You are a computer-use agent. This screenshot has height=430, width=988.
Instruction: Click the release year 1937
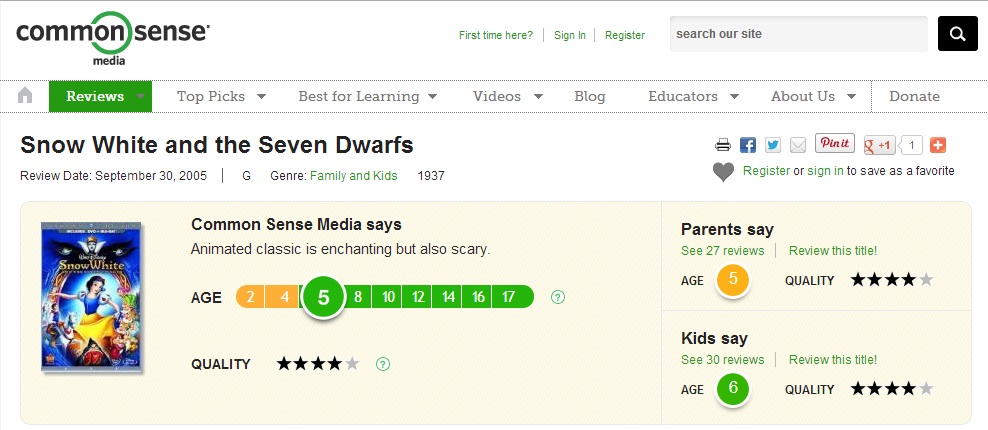point(431,175)
